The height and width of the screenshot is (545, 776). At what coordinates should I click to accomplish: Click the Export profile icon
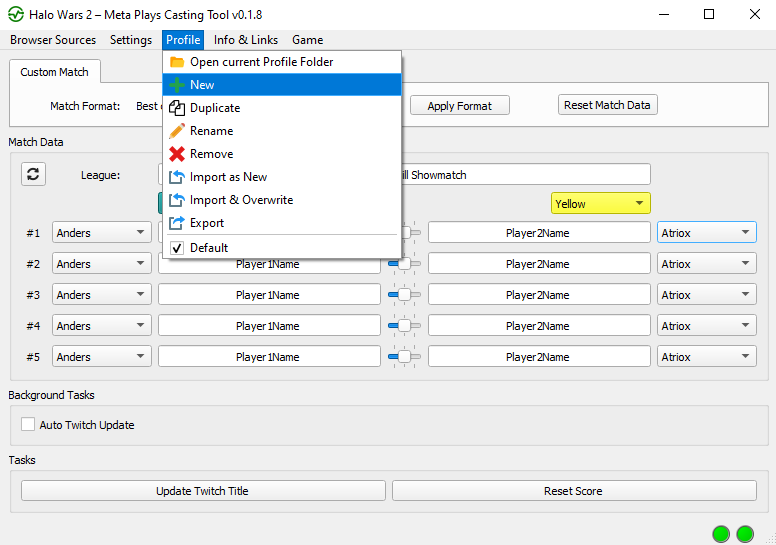(x=177, y=223)
